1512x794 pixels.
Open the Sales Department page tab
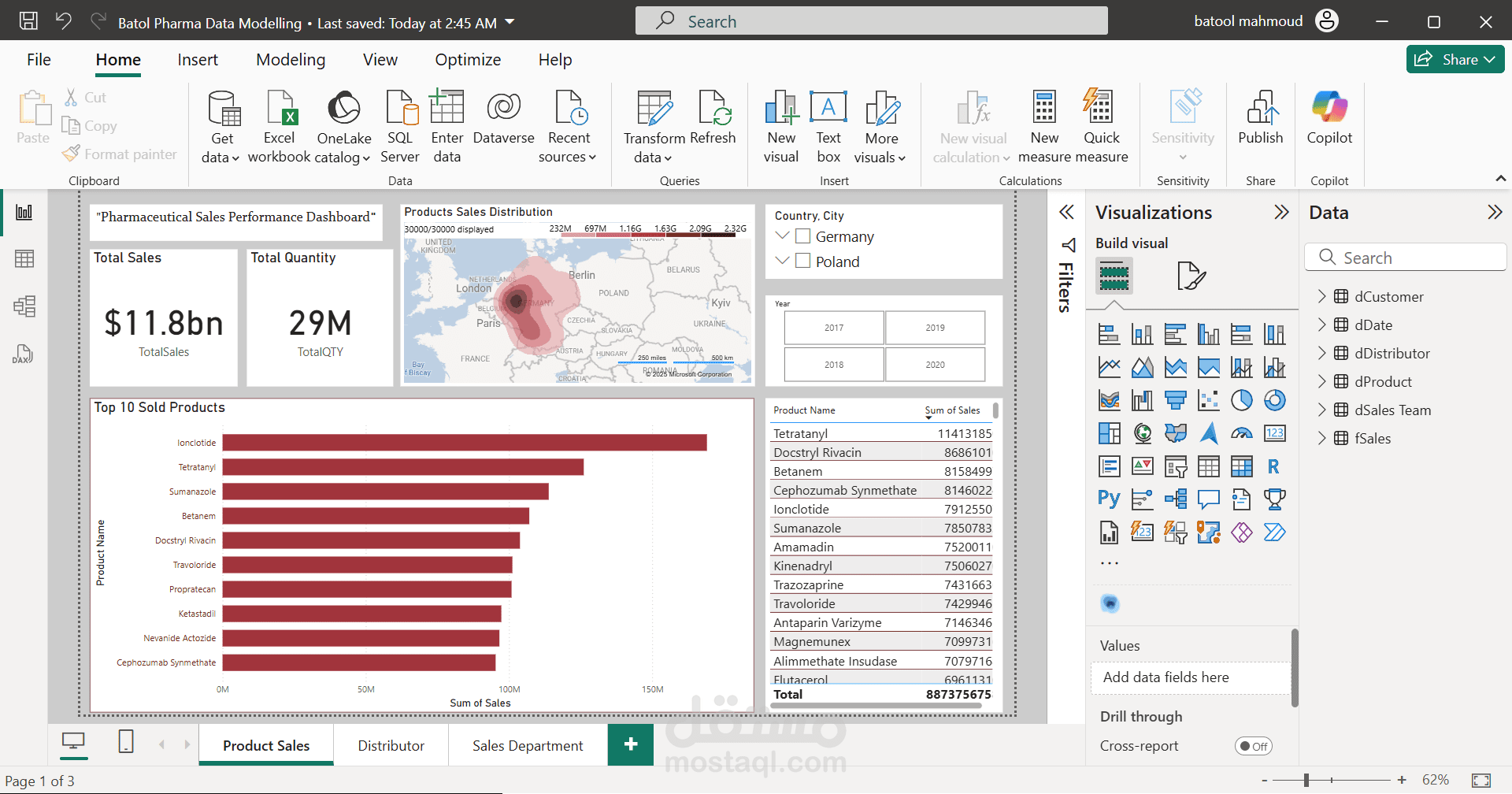528,745
